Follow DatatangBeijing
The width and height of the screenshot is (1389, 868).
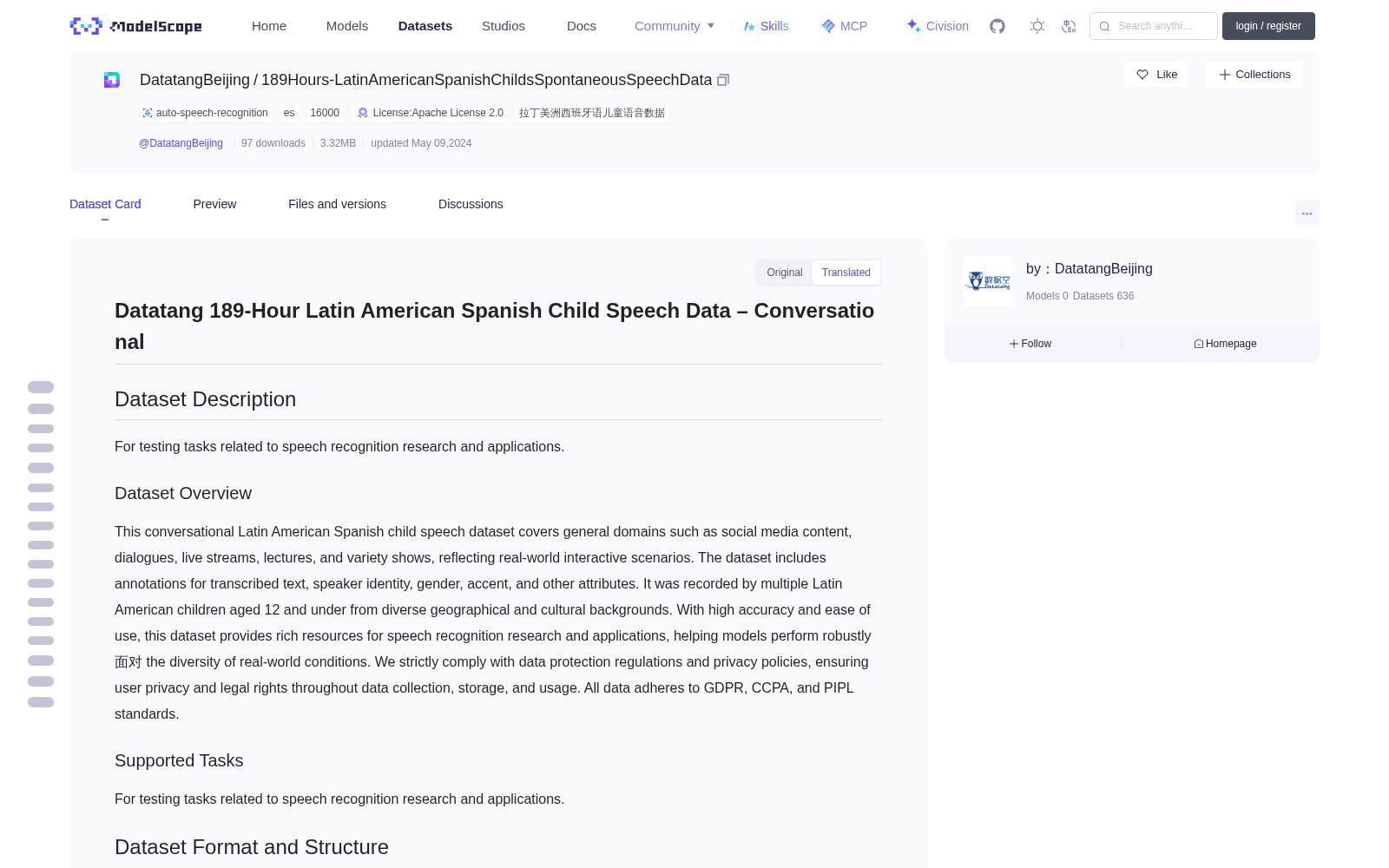(1030, 344)
